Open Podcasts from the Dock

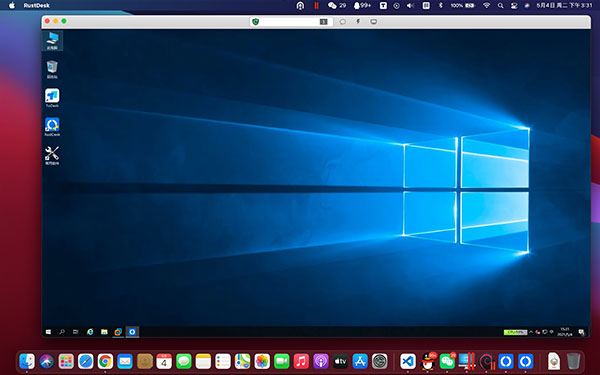(321, 361)
